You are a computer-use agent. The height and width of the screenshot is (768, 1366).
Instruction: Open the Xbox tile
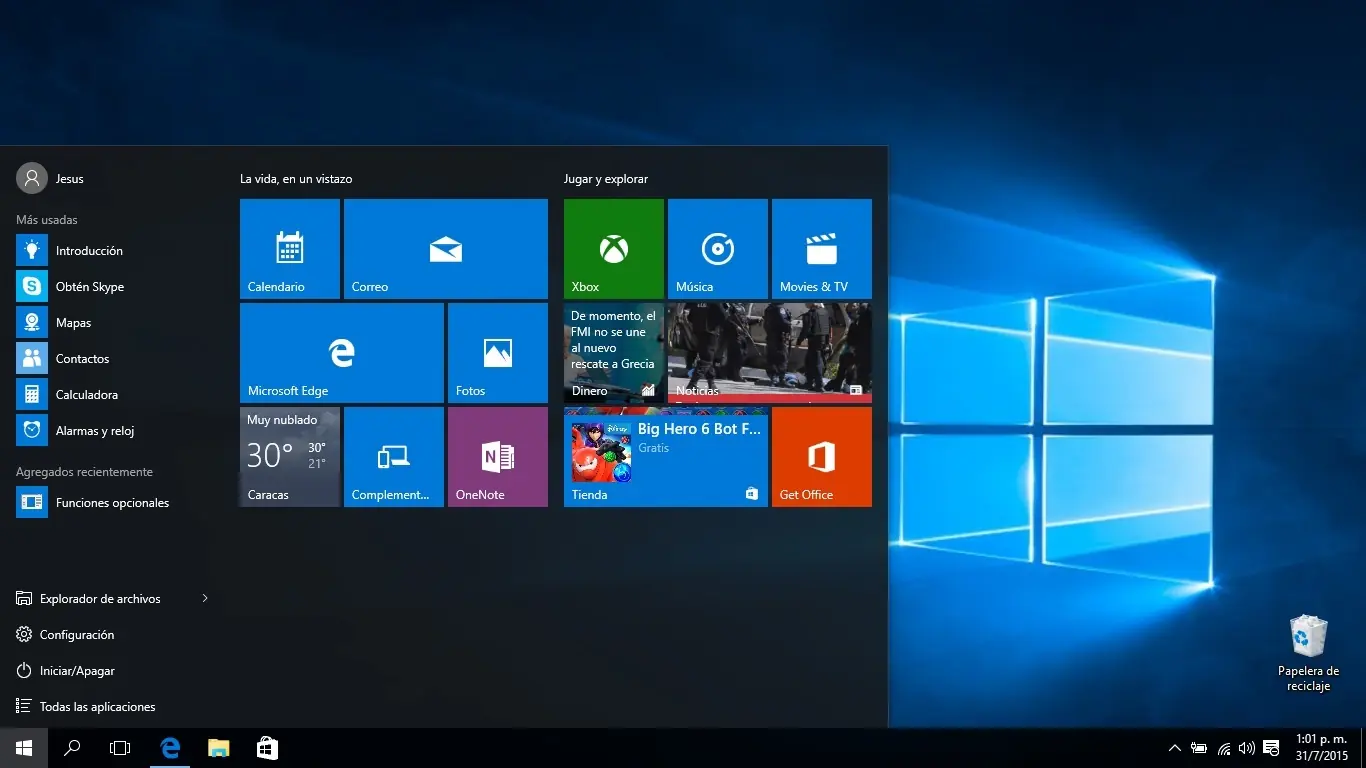click(612, 248)
